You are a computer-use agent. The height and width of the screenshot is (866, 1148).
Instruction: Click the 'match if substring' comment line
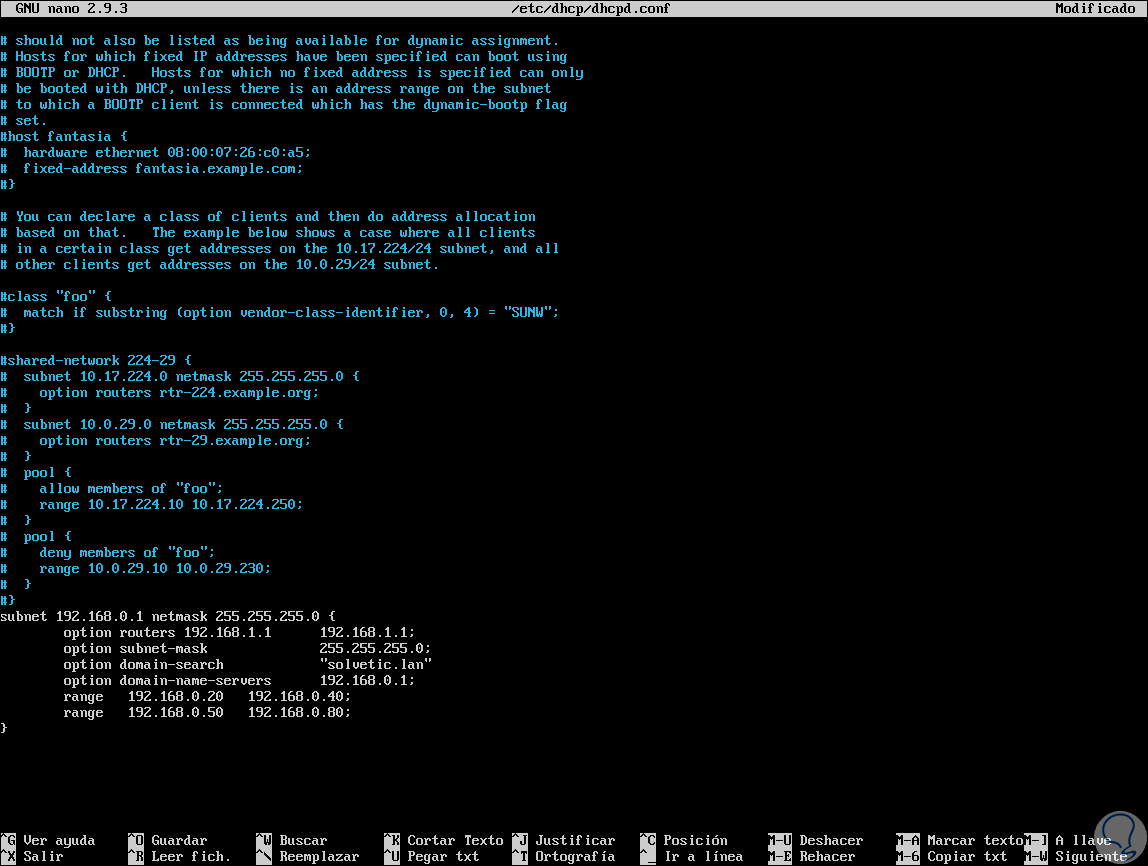280,313
